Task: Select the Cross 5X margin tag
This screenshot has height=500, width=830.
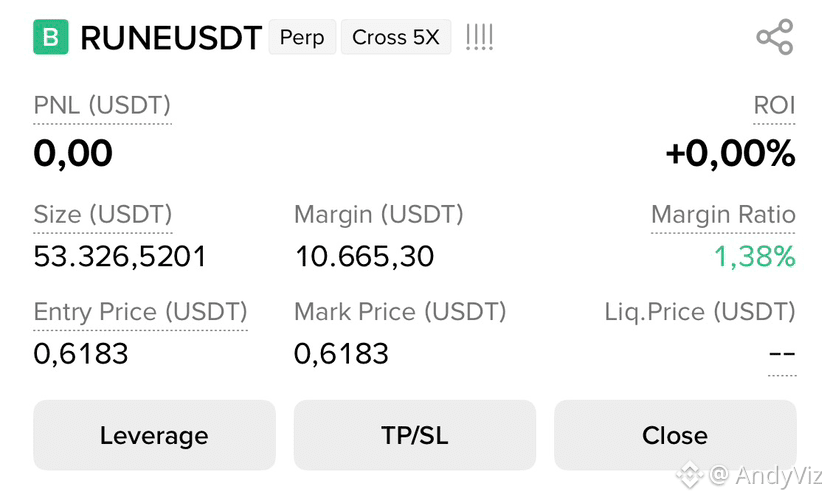Action: tap(396, 37)
